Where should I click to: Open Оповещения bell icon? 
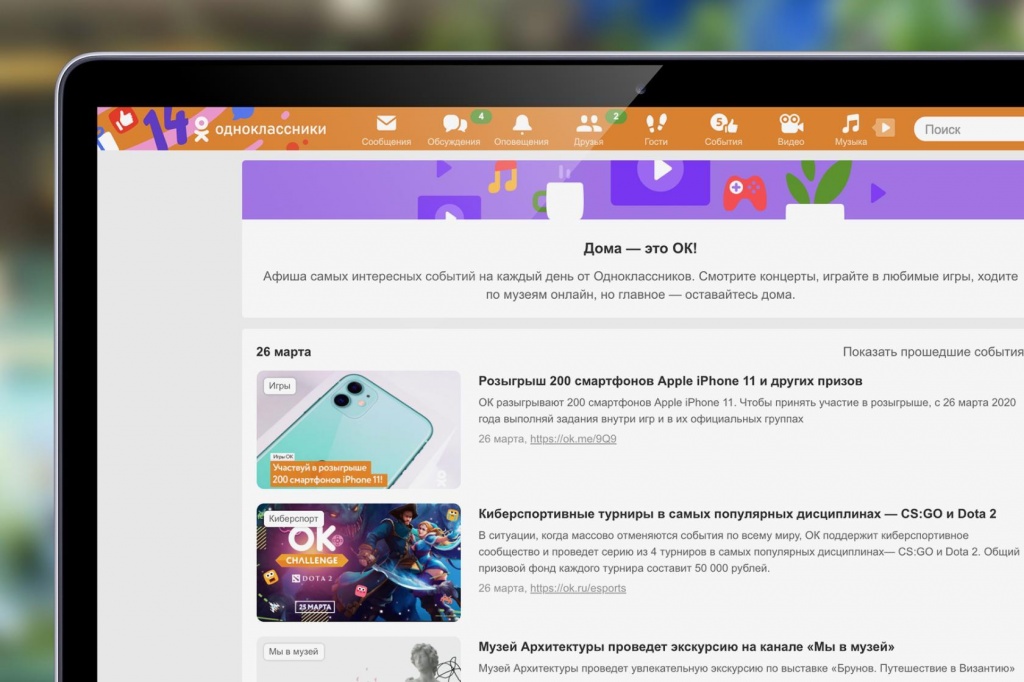click(522, 123)
